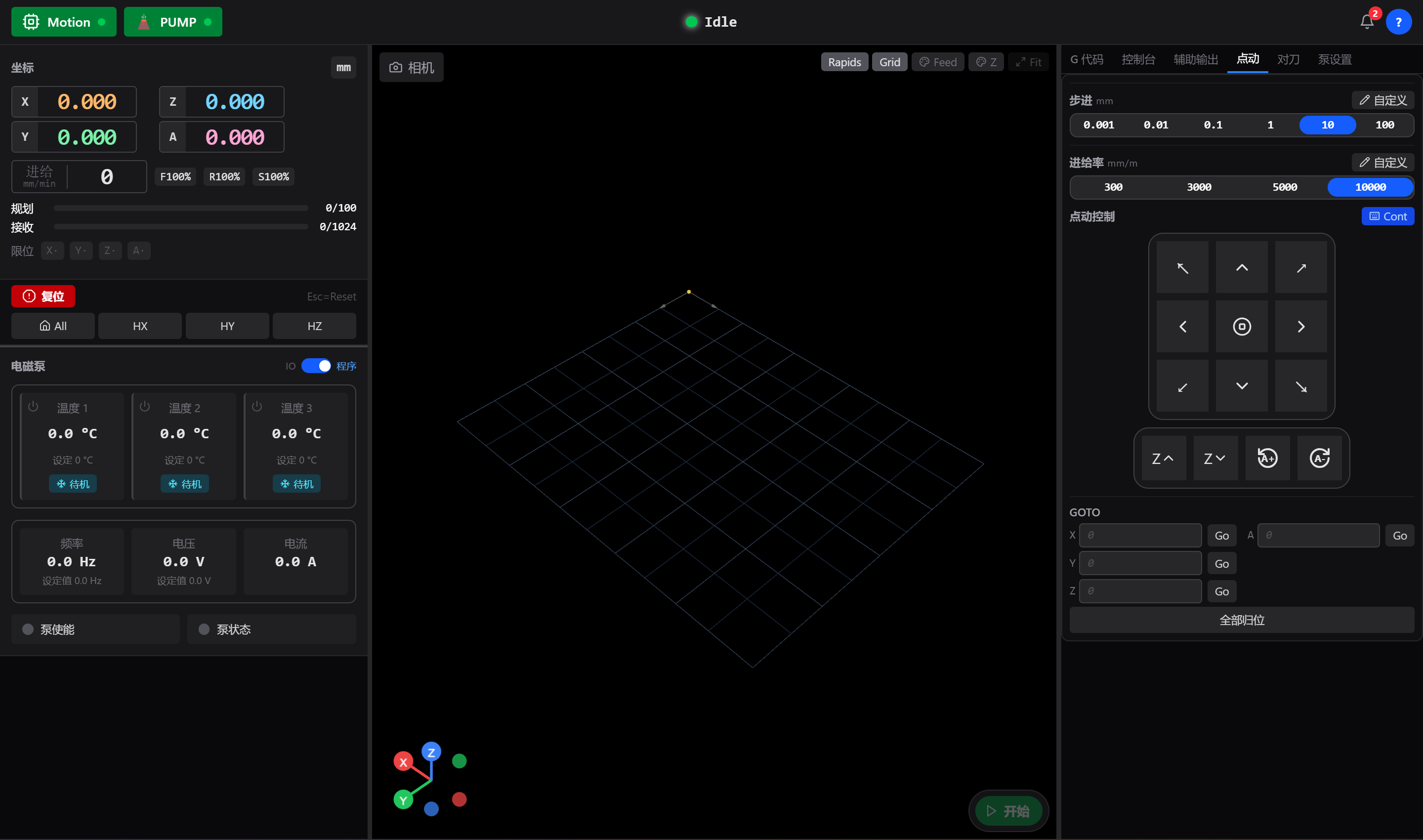Click the X axis gizmo ball
Image resolution: width=1423 pixels, height=840 pixels.
[403, 762]
